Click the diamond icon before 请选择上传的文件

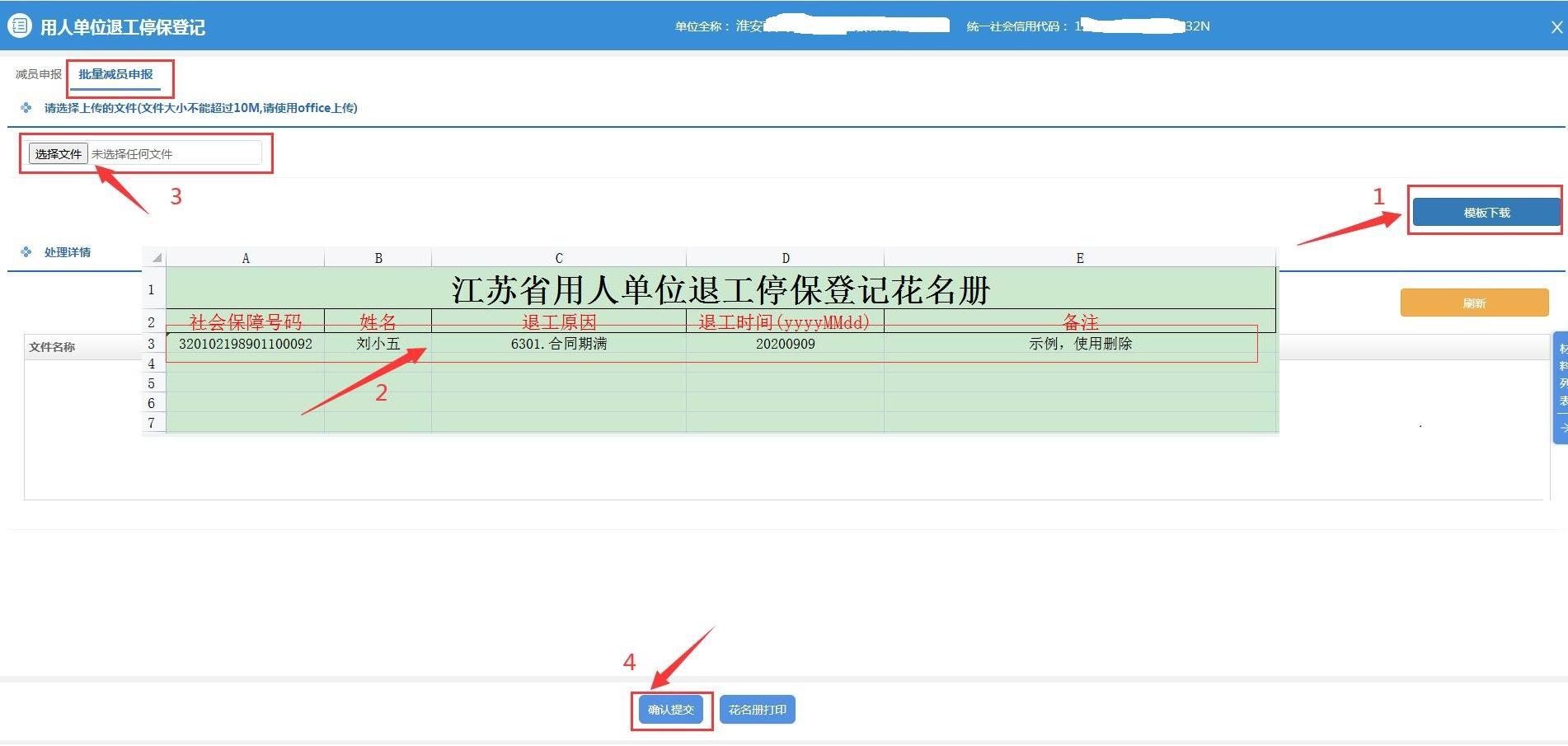pyautogui.click(x=27, y=108)
